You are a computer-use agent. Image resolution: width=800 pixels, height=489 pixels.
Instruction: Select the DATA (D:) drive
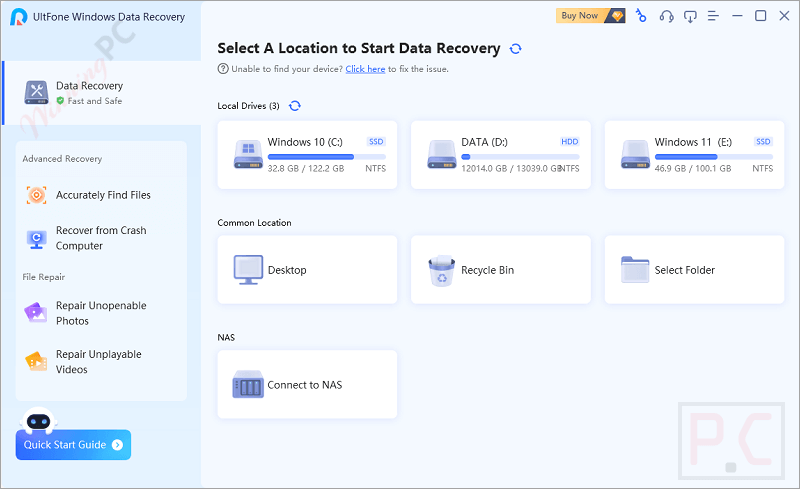(x=501, y=155)
